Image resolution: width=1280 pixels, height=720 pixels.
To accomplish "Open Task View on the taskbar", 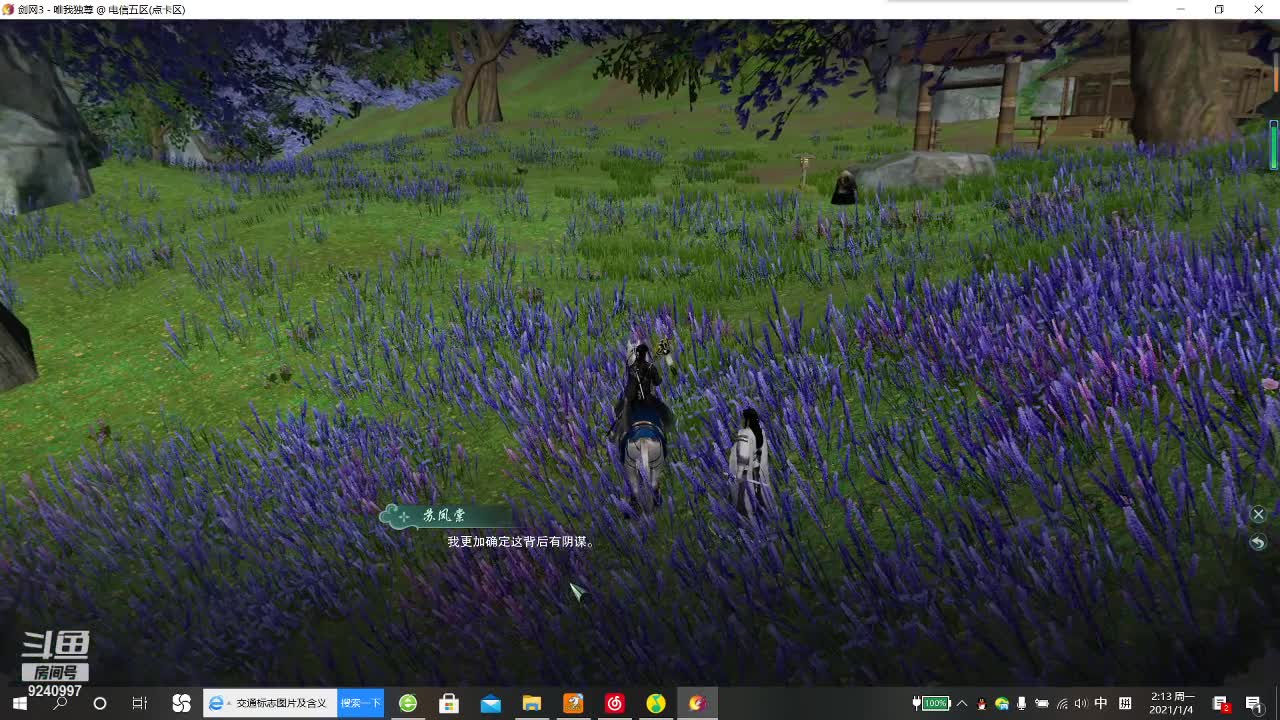I will [140, 704].
